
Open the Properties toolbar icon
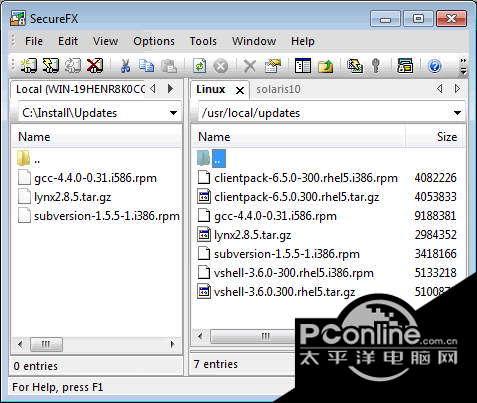tap(273, 65)
